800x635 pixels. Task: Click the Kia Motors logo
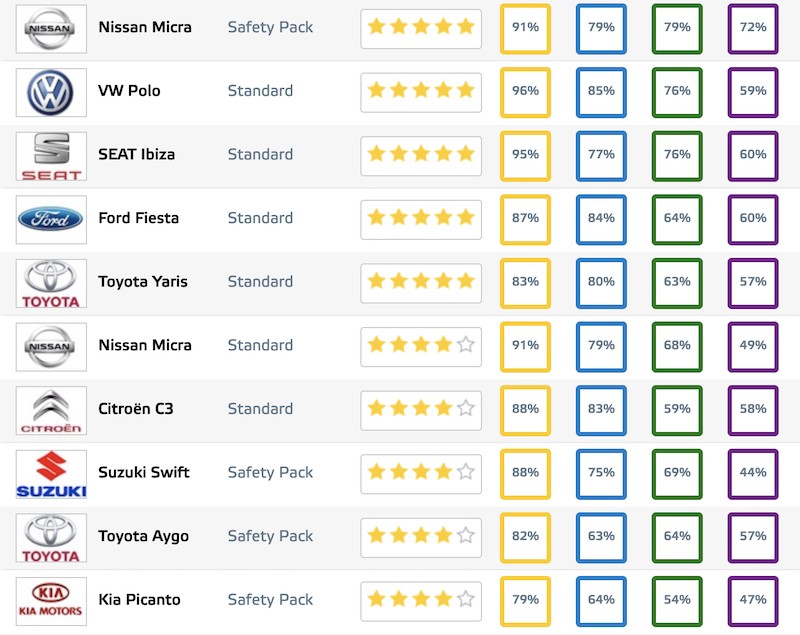[x=51, y=601]
